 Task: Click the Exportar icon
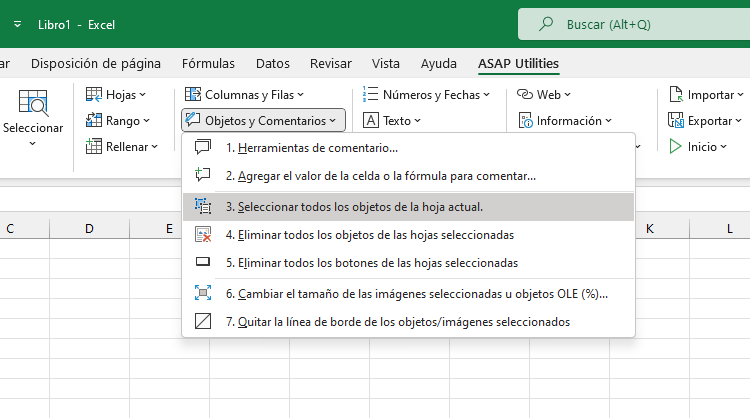click(x=676, y=121)
